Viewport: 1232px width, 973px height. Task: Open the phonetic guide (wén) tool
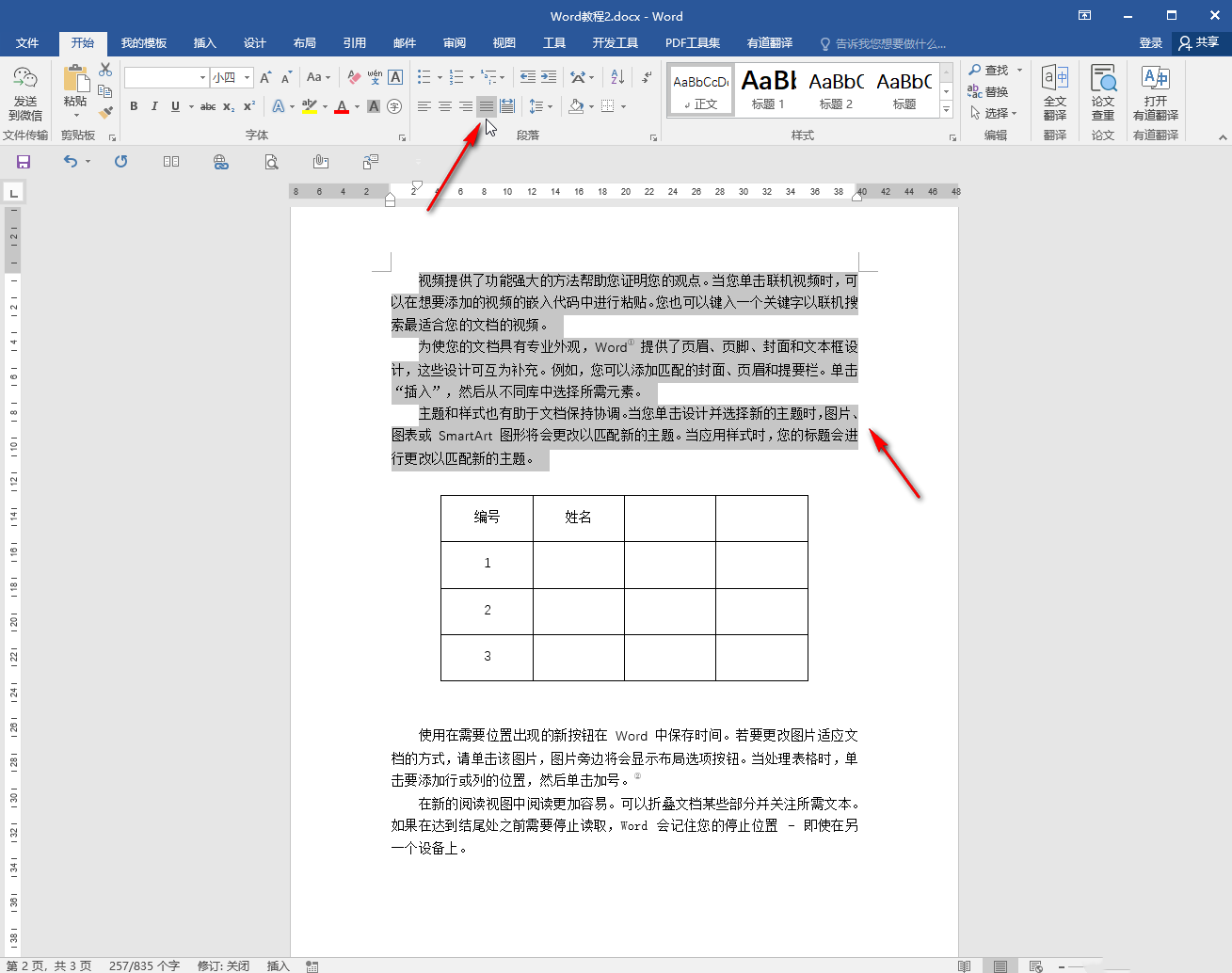[375, 77]
